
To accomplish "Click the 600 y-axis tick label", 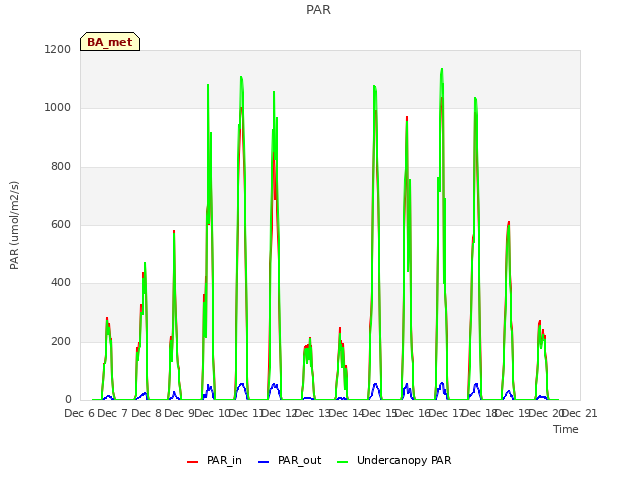I will click(x=61, y=225).
